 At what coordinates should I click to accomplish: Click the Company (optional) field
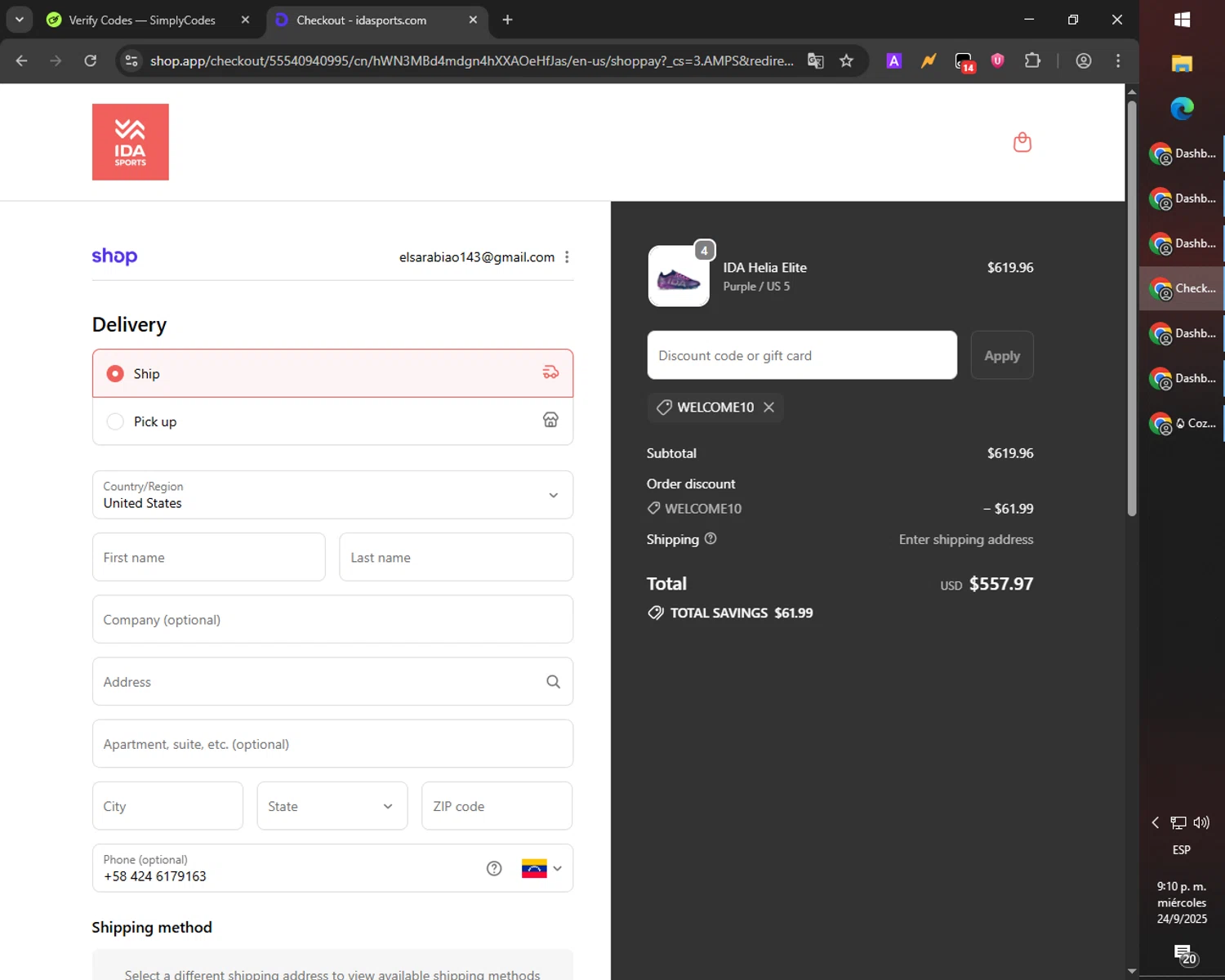point(332,619)
